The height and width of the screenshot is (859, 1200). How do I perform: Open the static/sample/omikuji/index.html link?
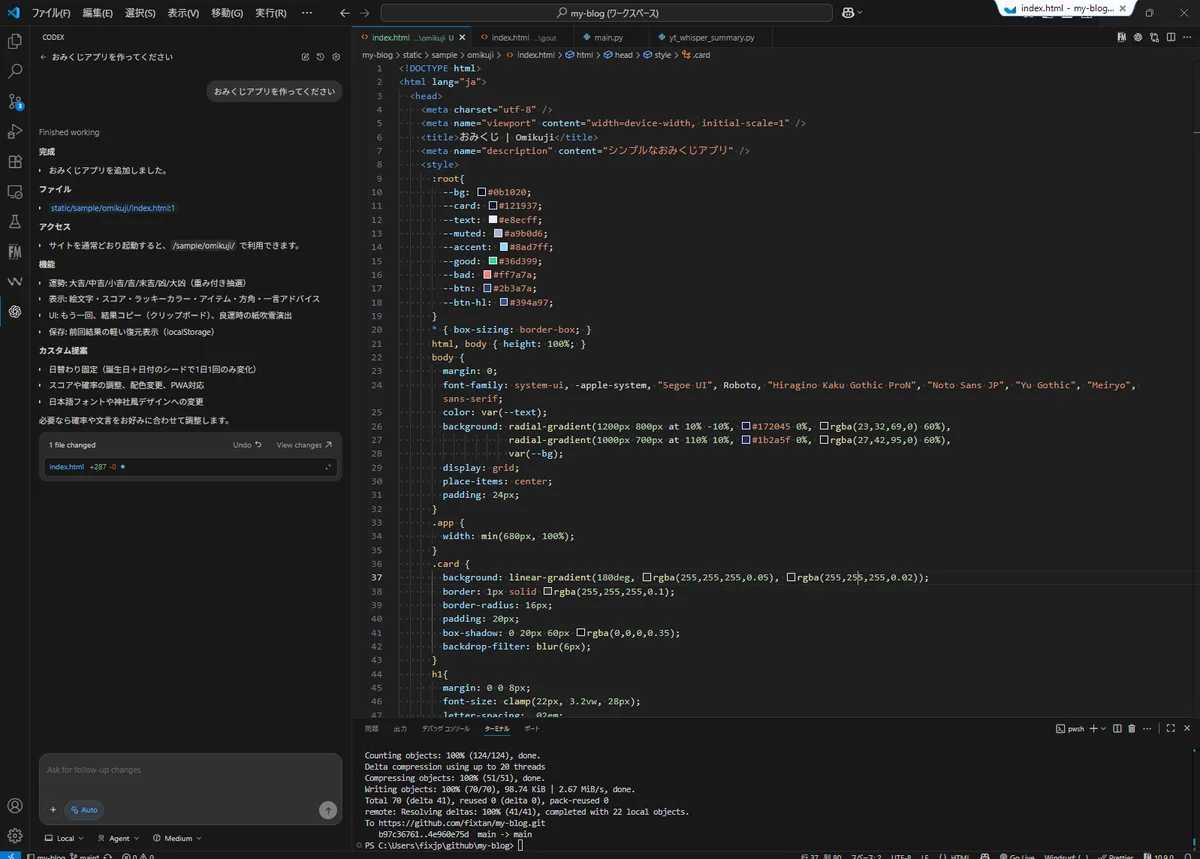coord(112,208)
